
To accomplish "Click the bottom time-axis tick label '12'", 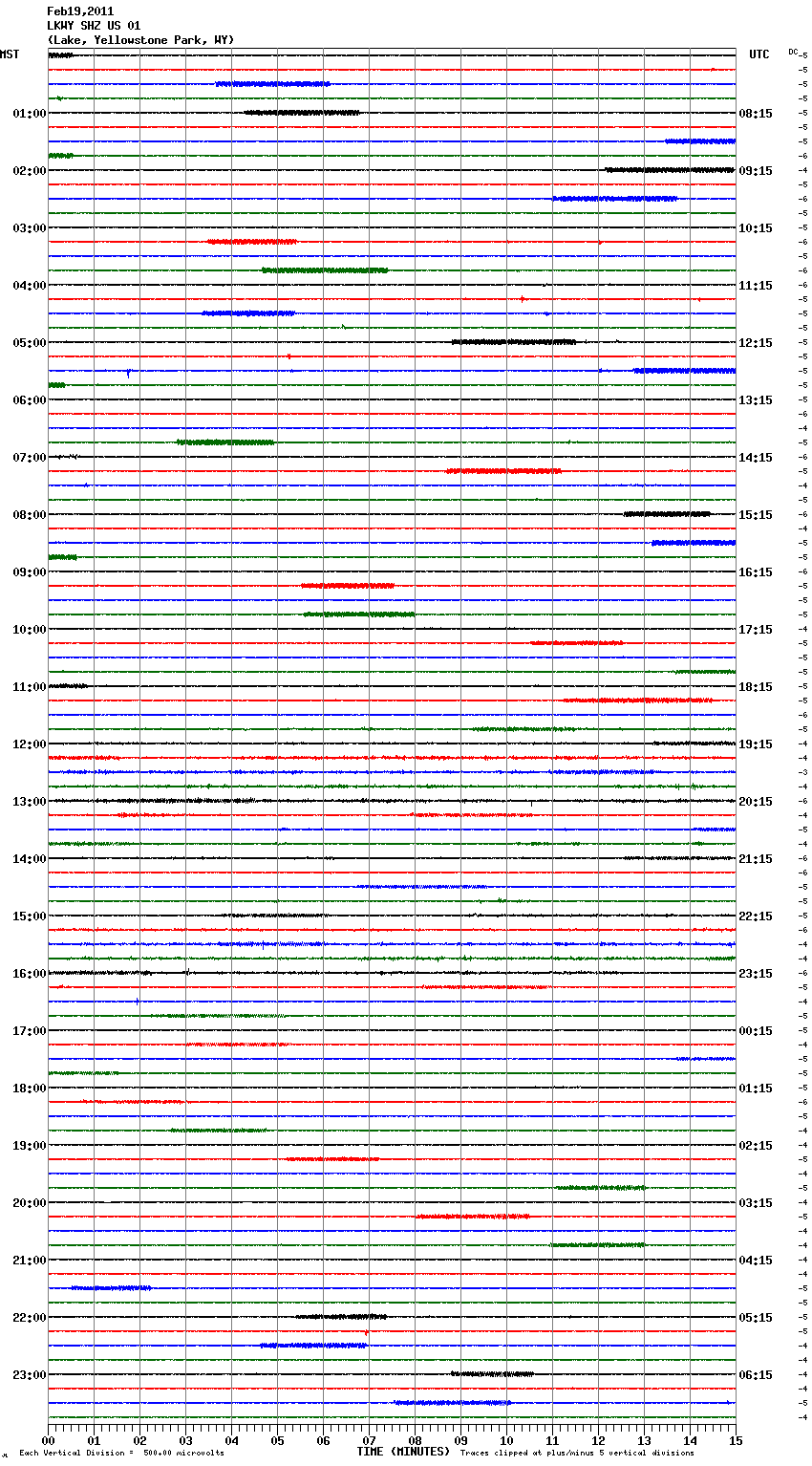I will click(x=598, y=1440).
